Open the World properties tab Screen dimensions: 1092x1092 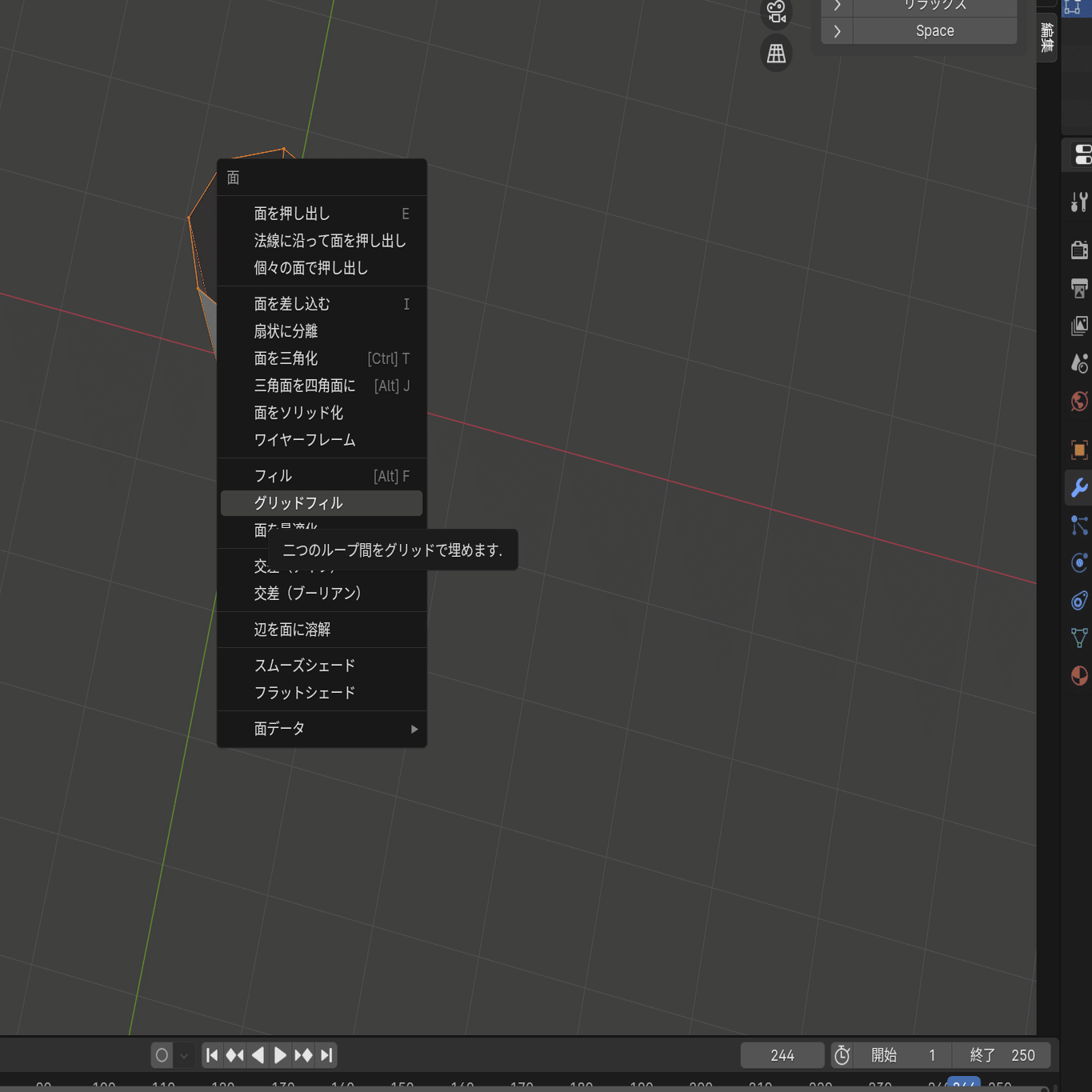tap(1079, 401)
